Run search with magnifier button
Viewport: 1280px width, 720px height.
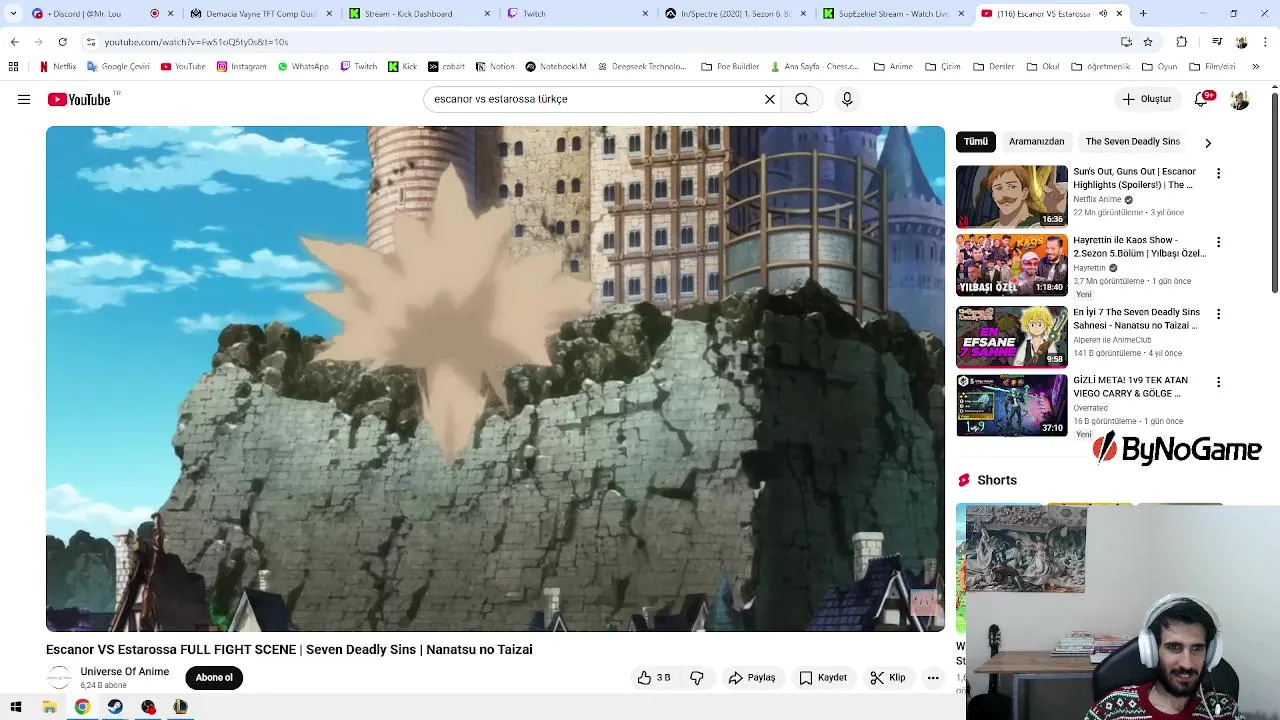pos(802,99)
